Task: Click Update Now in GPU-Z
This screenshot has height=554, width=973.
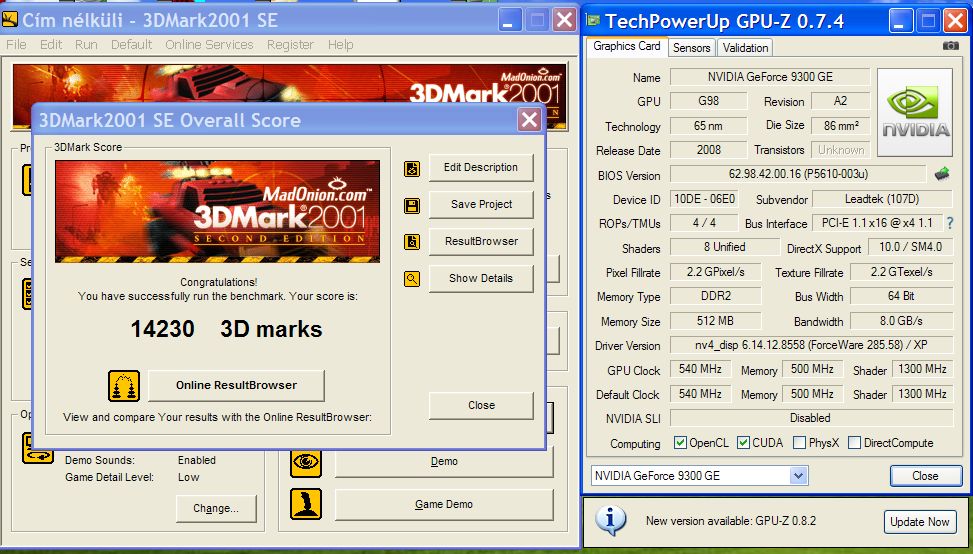Action: coord(920,522)
